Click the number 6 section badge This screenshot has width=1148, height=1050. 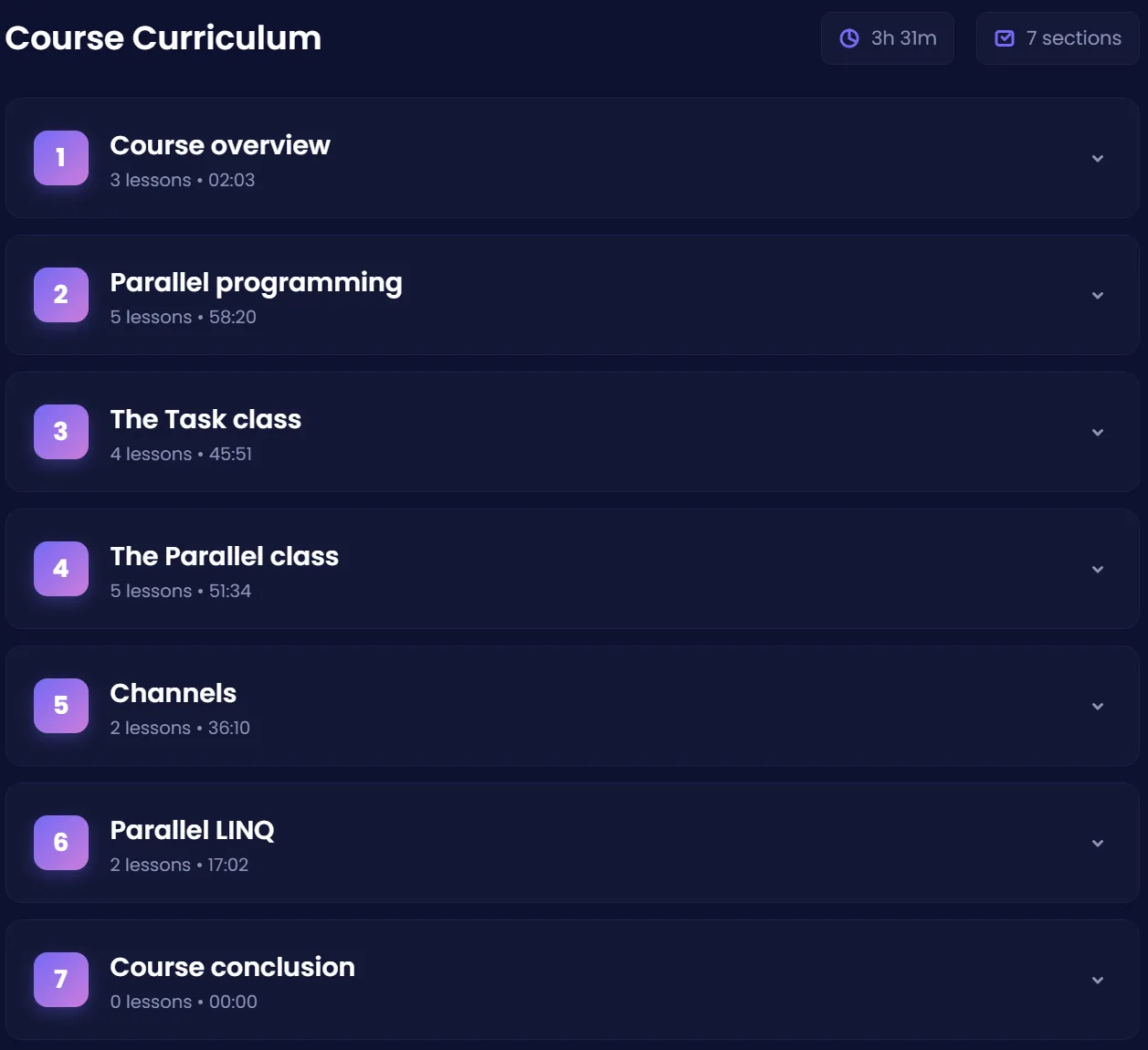tap(61, 843)
